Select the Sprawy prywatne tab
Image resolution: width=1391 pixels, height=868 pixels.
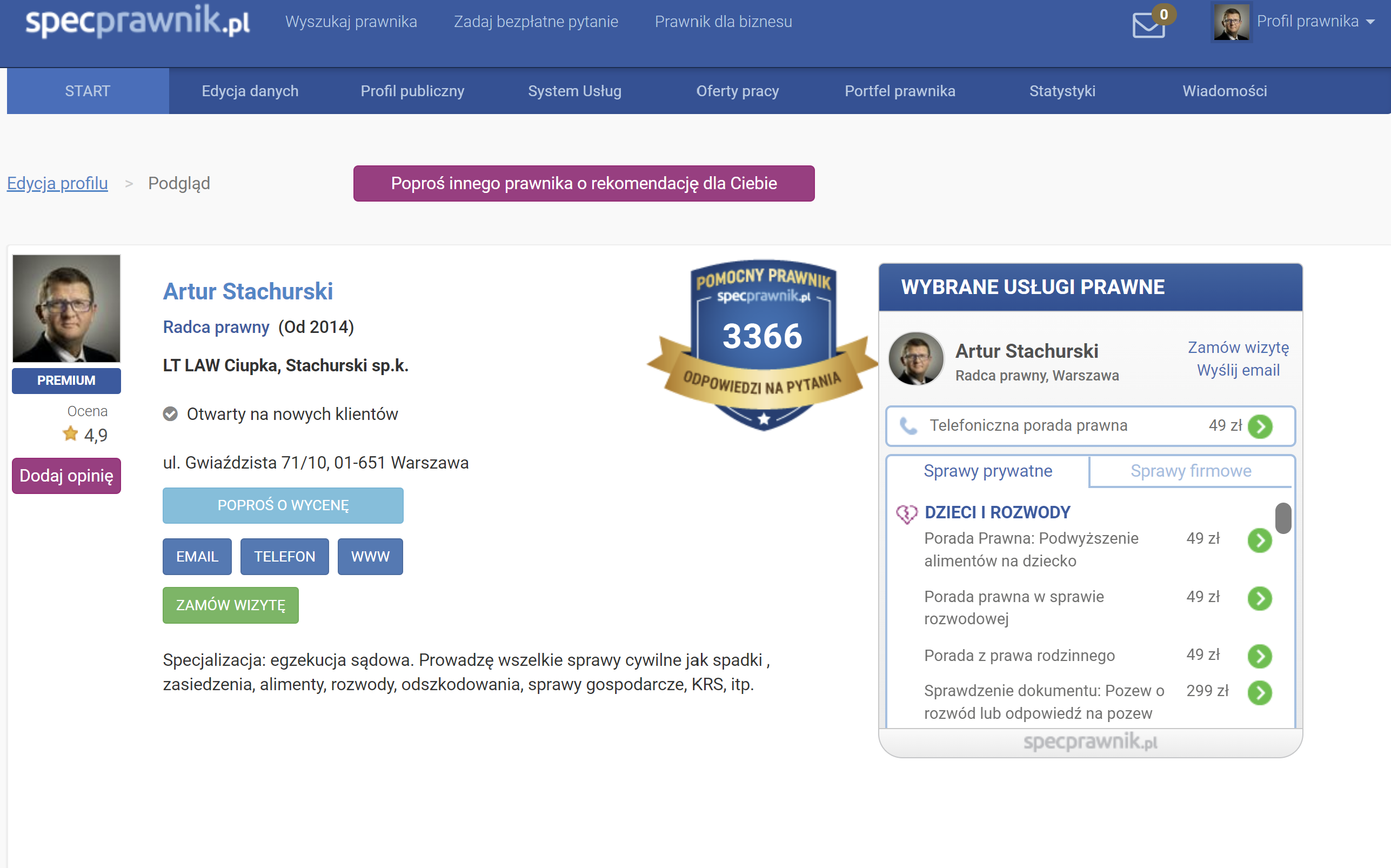pos(988,471)
